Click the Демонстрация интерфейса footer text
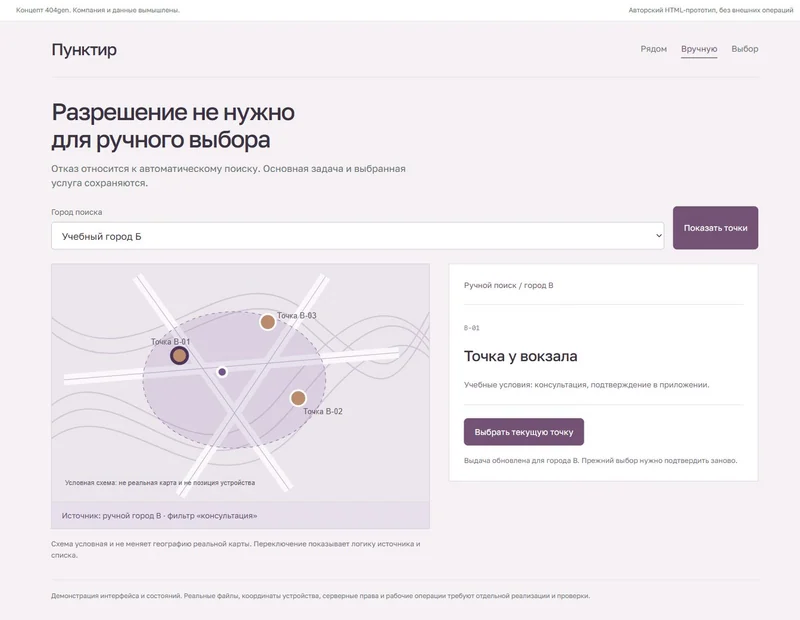800x620 pixels. click(320, 596)
